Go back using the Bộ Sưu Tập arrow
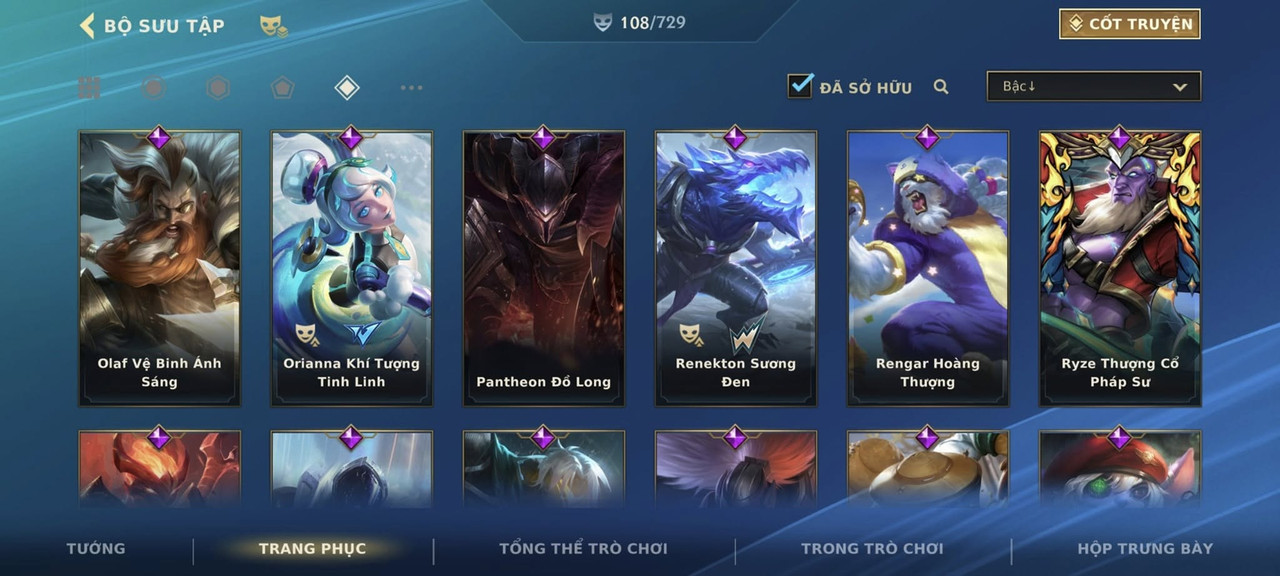Image resolution: width=1280 pixels, height=576 pixels. pyautogui.click(x=87, y=25)
